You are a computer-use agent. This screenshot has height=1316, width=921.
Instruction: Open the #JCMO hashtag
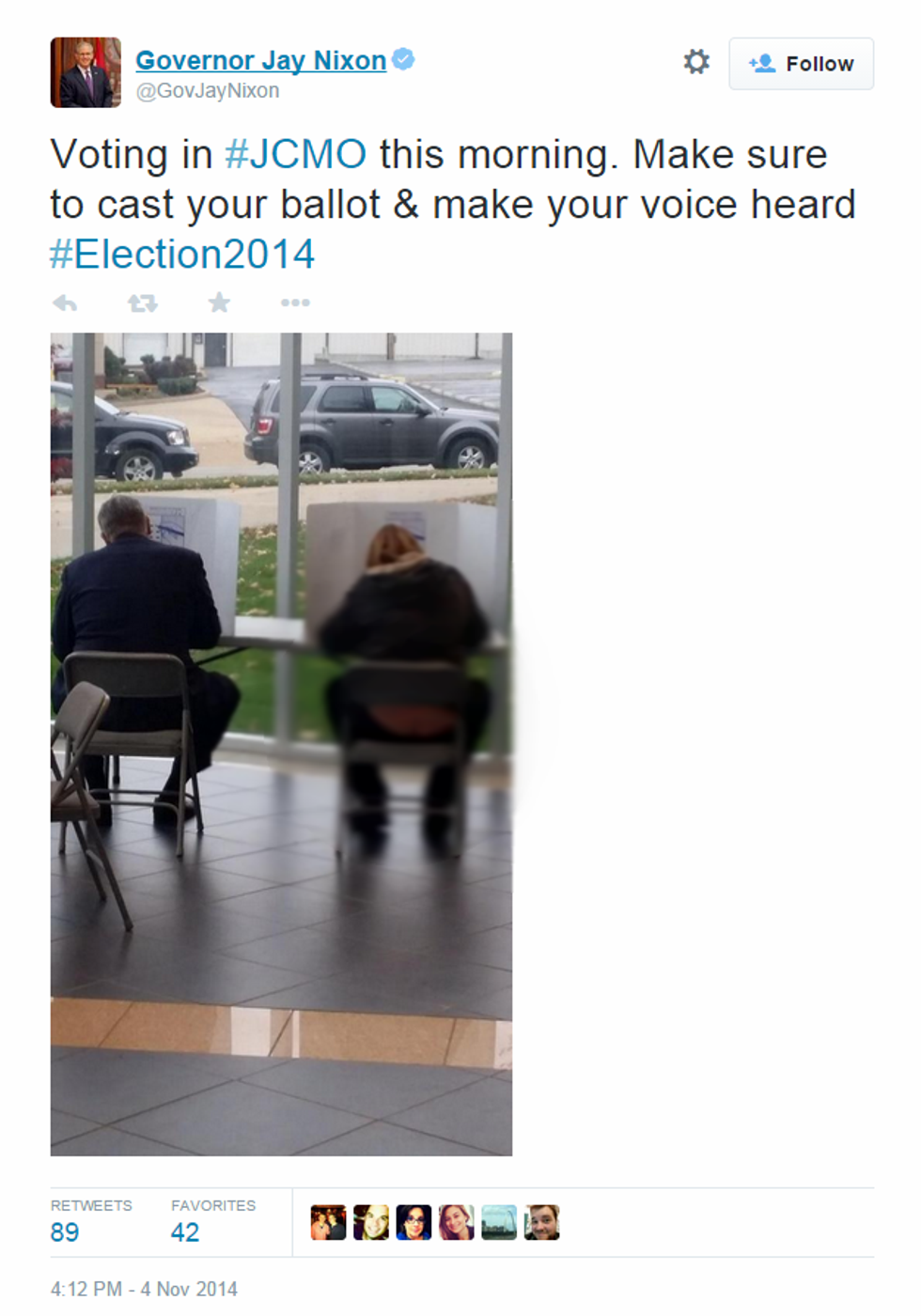(x=295, y=154)
